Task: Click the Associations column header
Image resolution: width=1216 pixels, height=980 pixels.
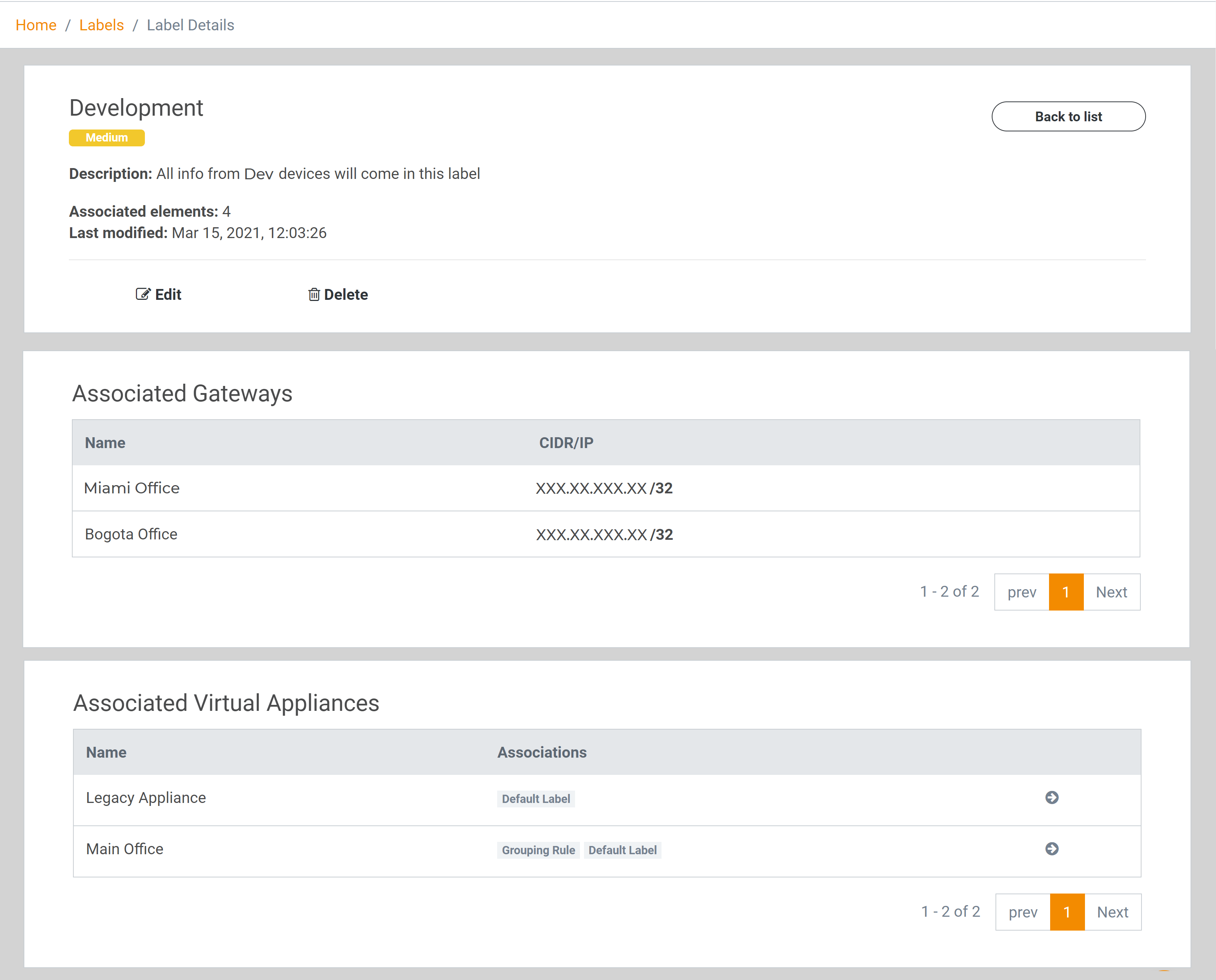Action: click(x=541, y=752)
